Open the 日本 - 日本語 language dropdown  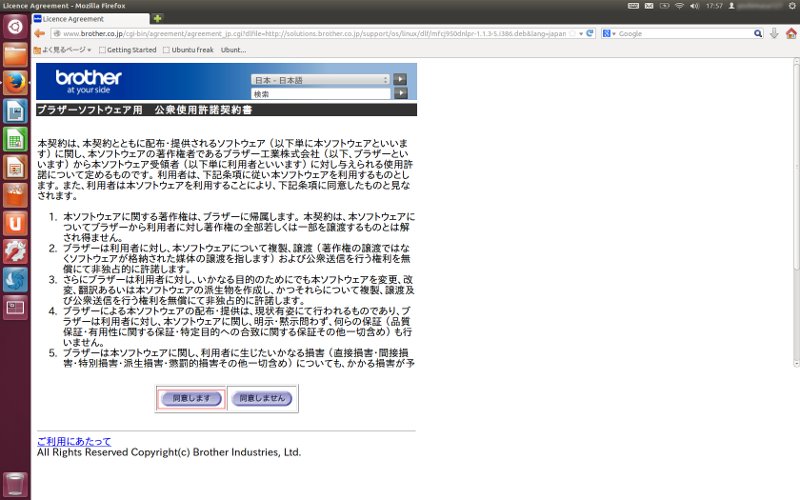click(320, 80)
